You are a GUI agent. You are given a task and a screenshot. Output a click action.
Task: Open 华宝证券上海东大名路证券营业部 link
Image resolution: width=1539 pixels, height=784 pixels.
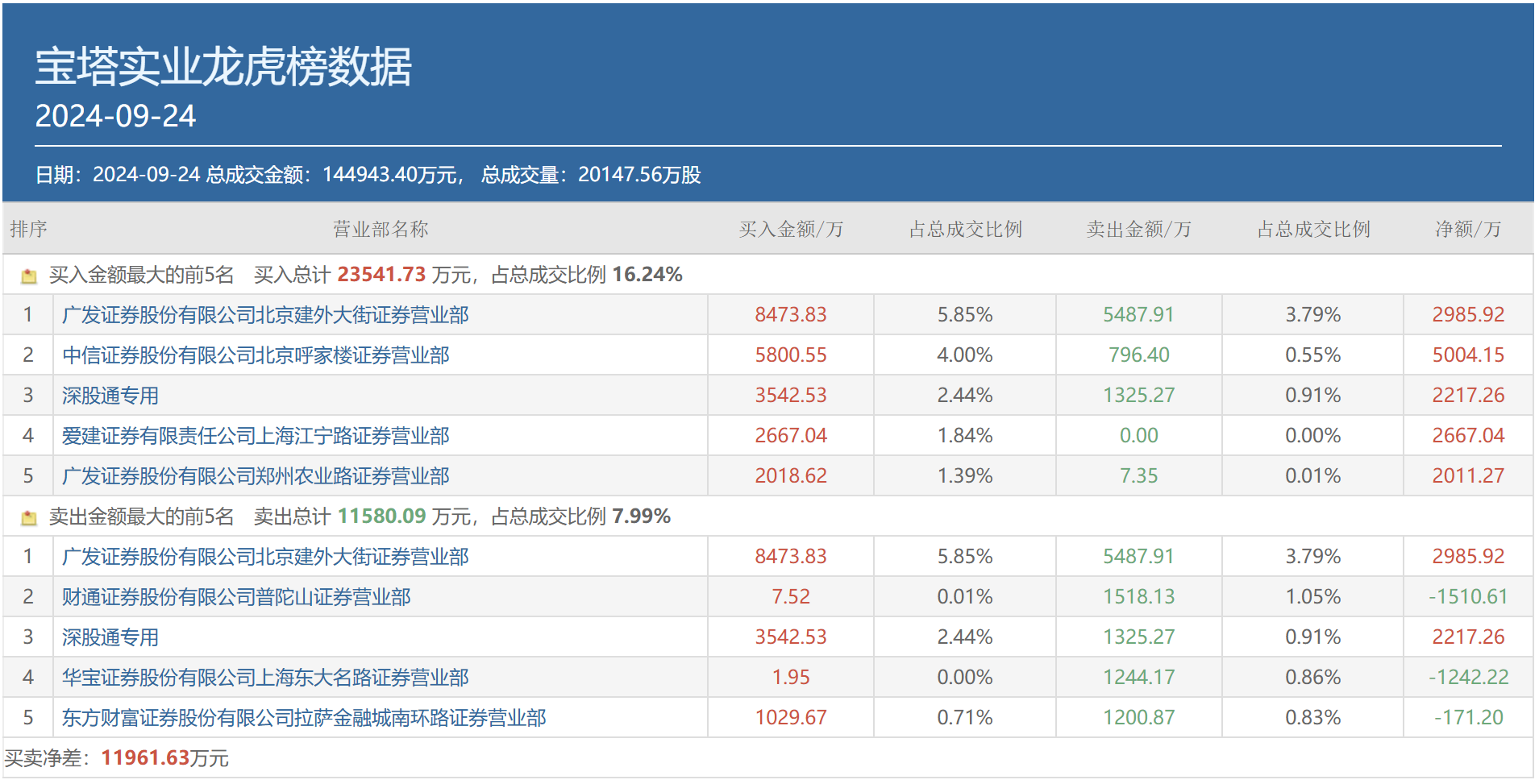tap(265, 678)
